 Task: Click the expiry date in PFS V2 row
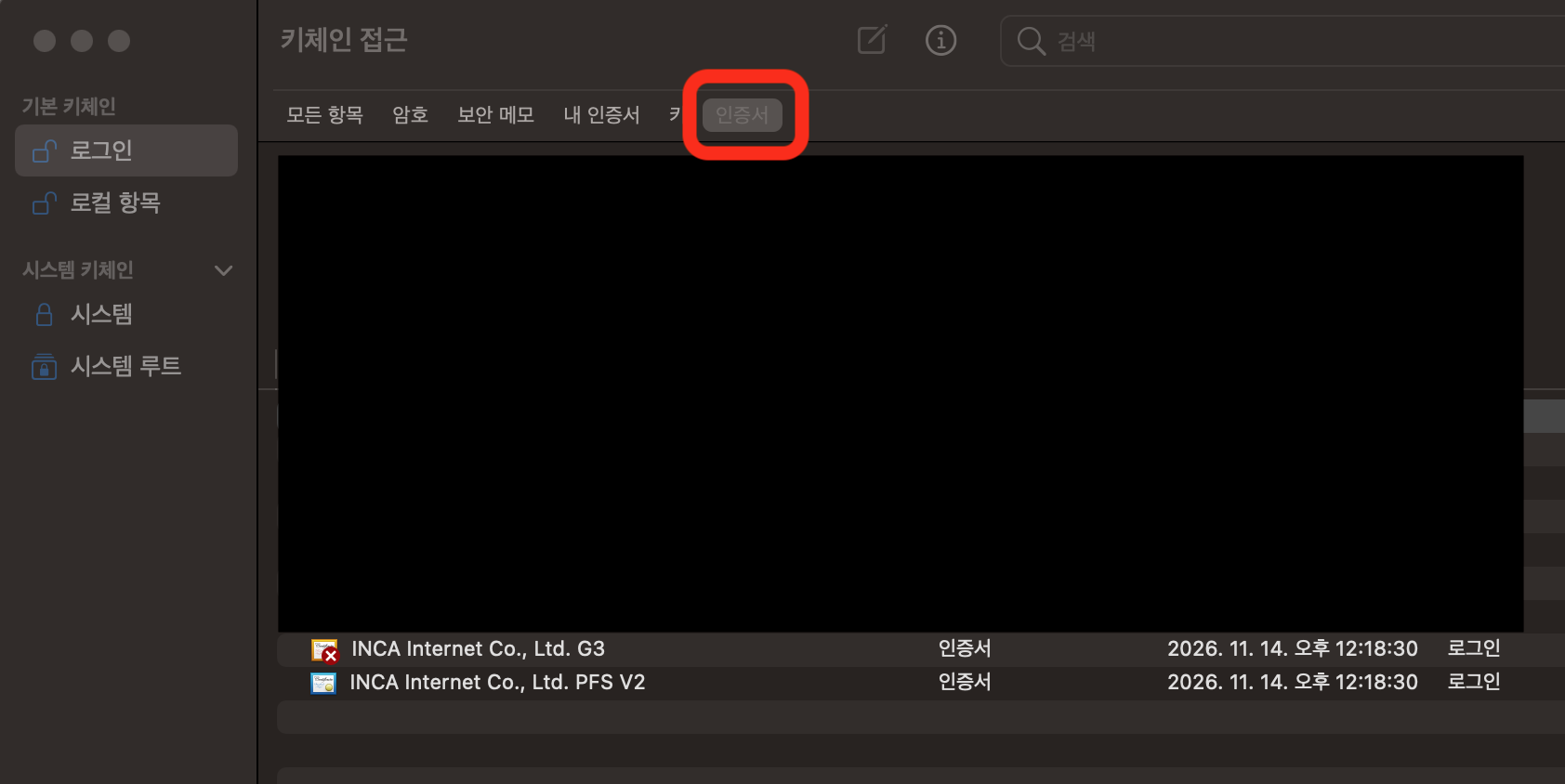click(1293, 682)
